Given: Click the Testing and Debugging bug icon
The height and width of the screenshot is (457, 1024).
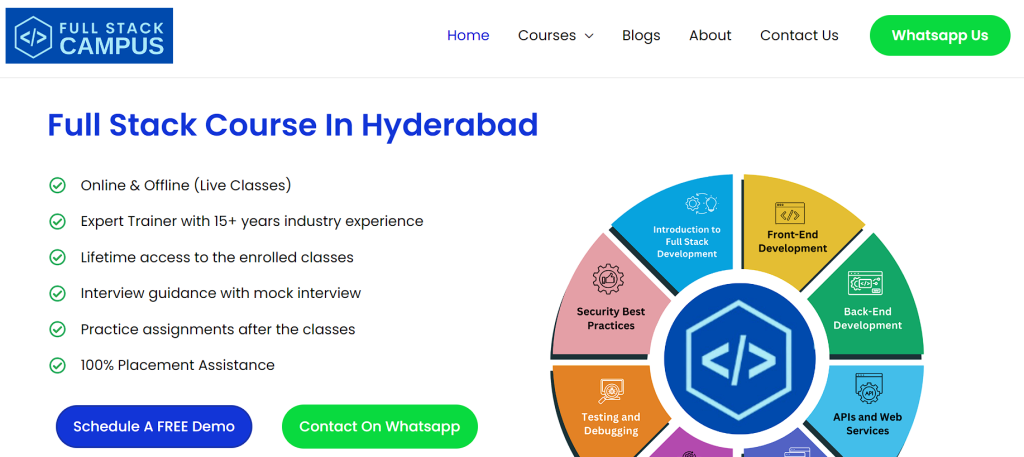Looking at the screenshot, I should tap(611, 391).
